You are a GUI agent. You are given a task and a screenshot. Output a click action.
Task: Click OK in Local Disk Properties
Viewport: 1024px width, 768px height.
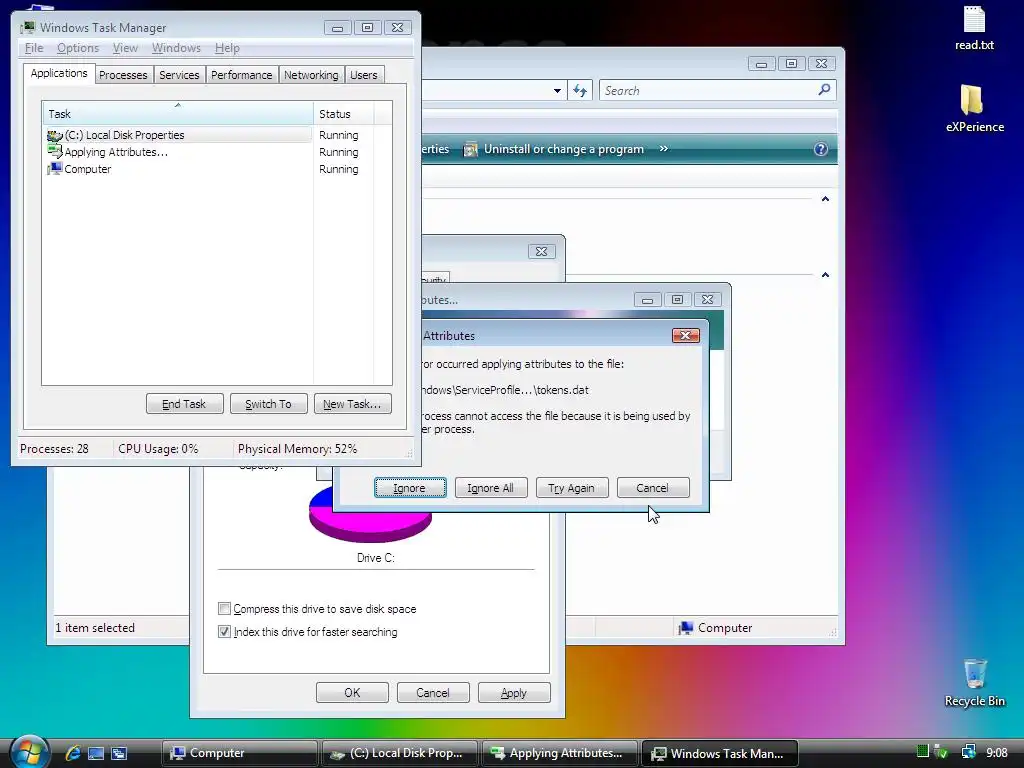352,692
